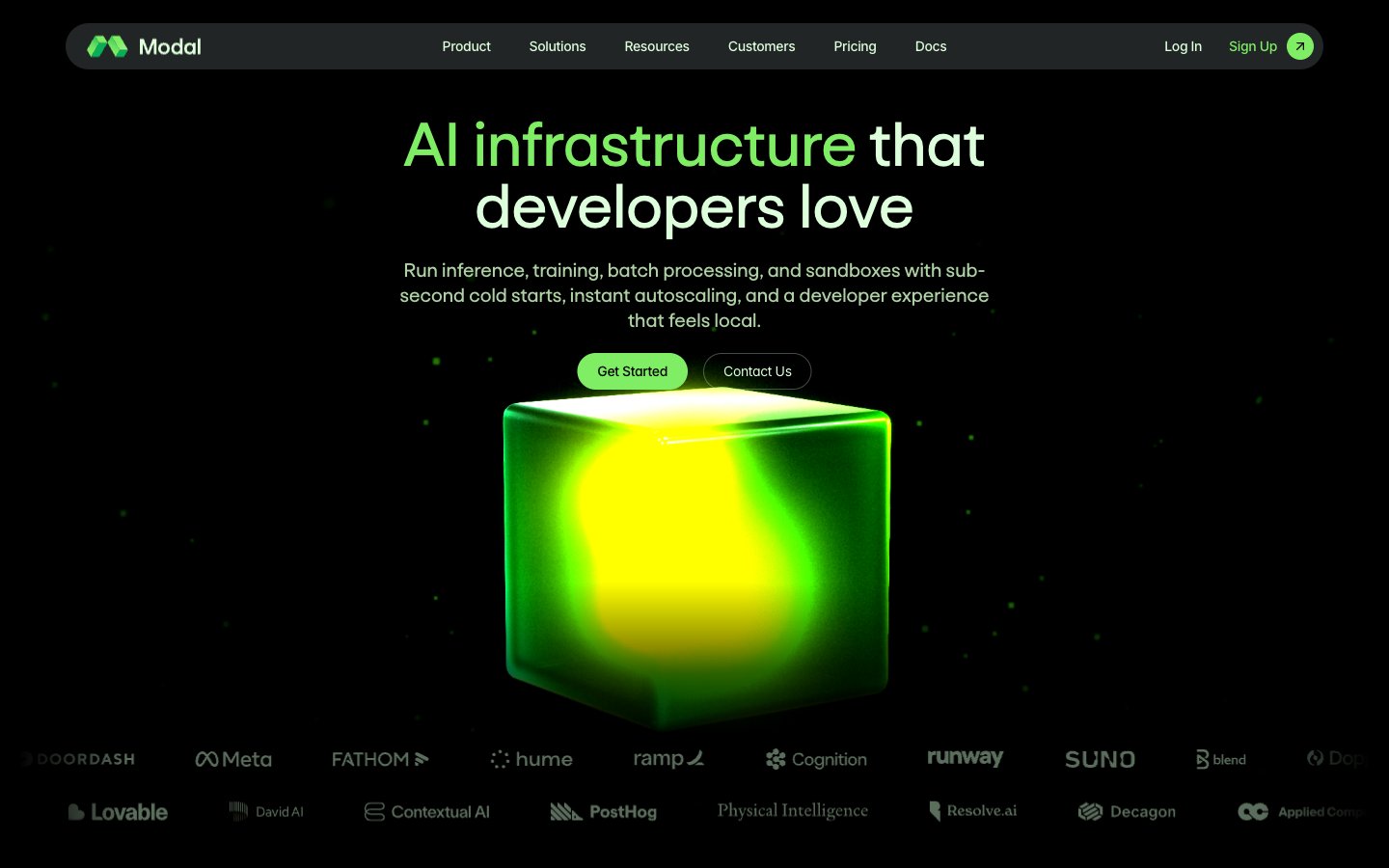Click the PostHog logo

603,812
